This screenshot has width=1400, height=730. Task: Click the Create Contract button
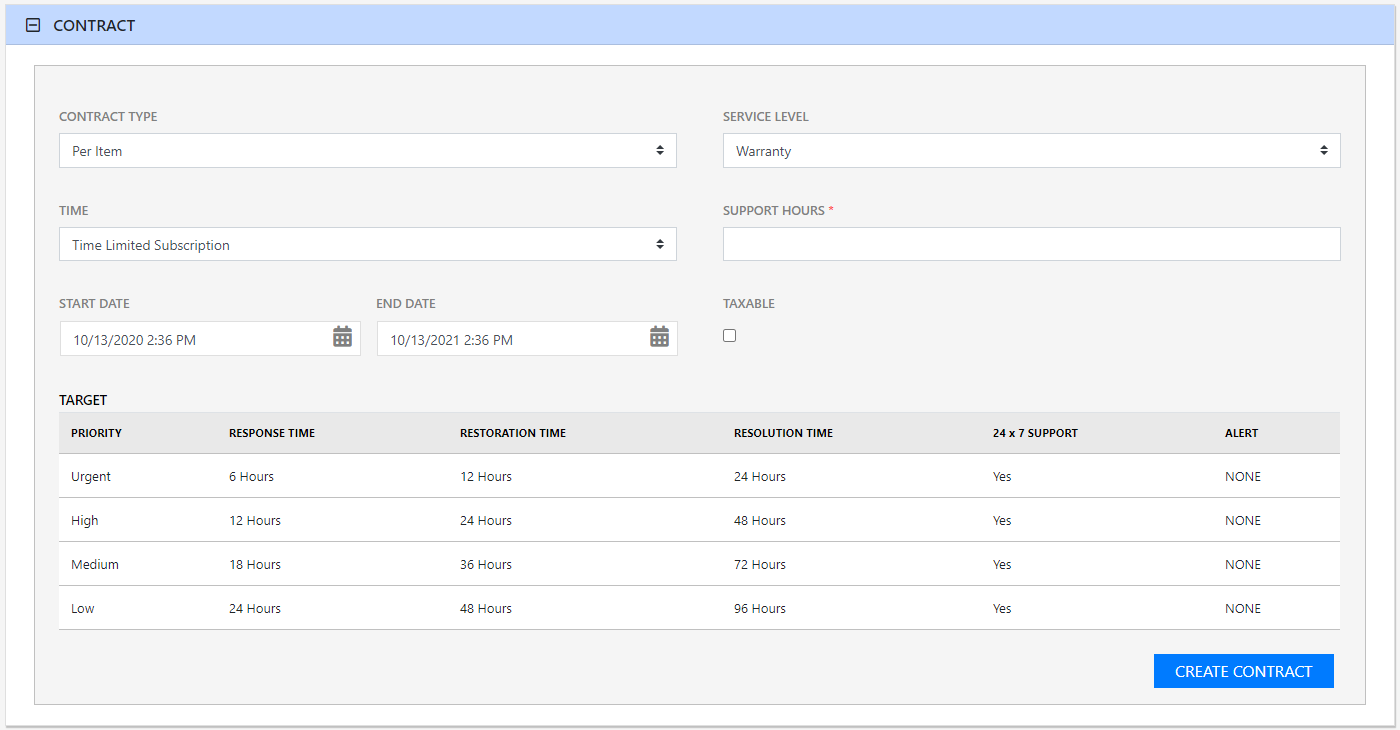click(x=1243, y=671)
